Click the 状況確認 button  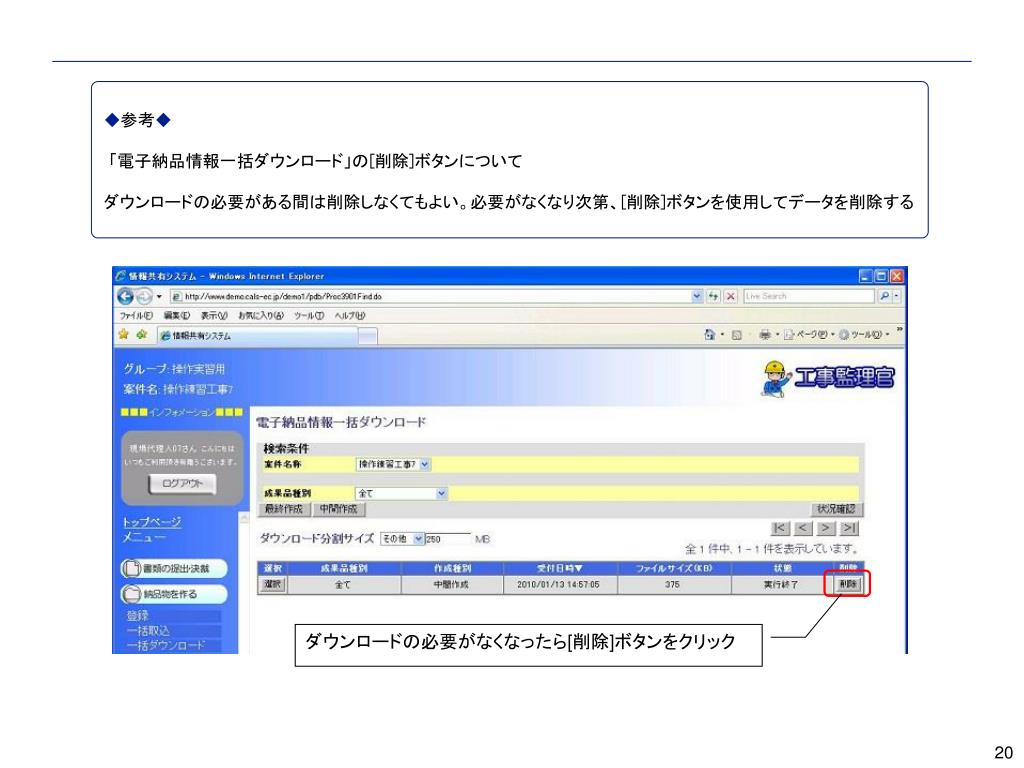click(836, 509)
